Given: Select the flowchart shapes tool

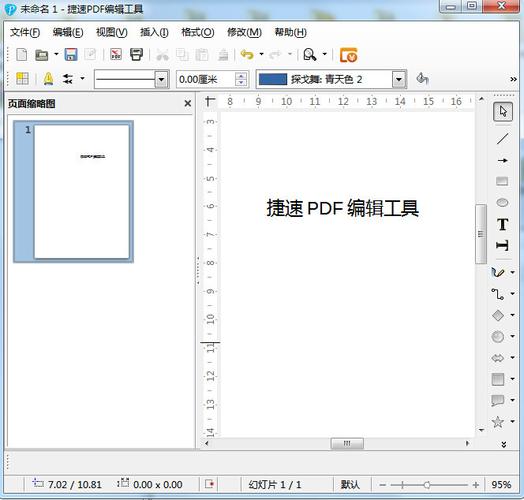Looking at the screenshot, I should 498,379.
